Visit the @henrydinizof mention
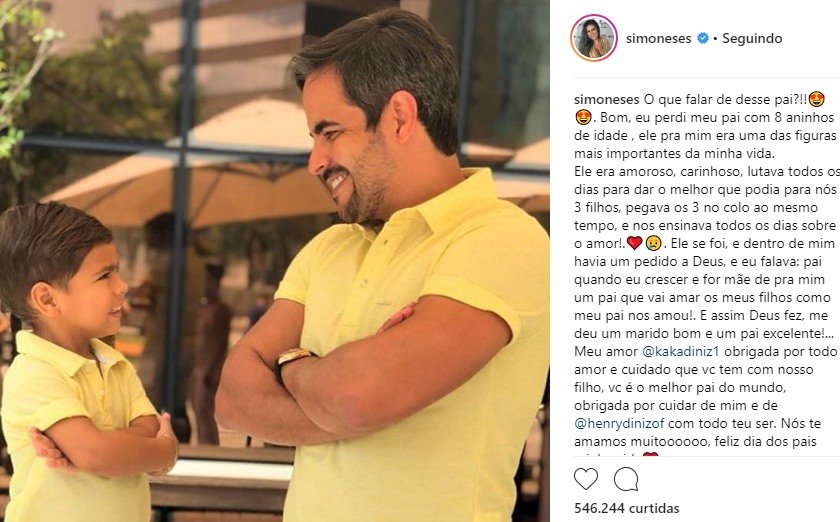Screen dimensions: 840x522 (619, 423)
